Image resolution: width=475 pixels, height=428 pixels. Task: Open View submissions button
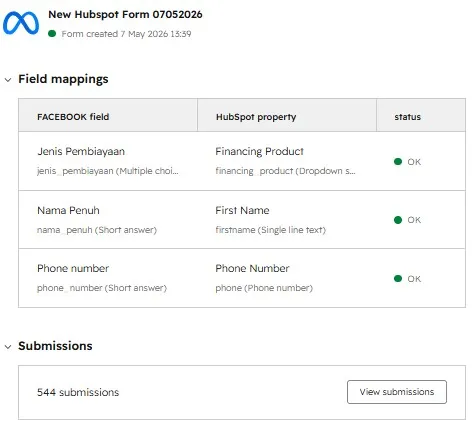point(397,392)
